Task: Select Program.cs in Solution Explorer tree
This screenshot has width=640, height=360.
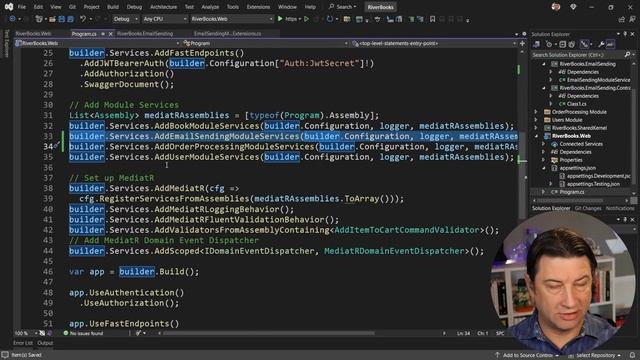Action: tap(571, 192)
